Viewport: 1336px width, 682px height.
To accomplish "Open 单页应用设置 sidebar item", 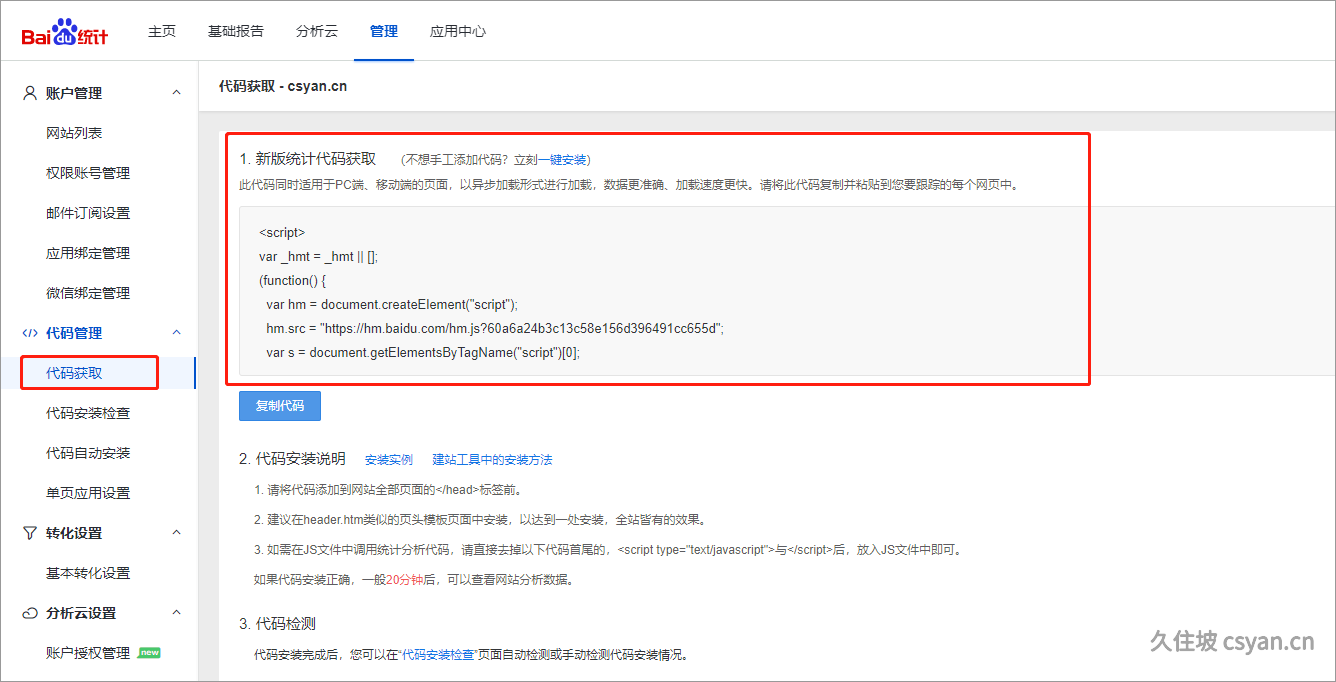I will [88, 493].
